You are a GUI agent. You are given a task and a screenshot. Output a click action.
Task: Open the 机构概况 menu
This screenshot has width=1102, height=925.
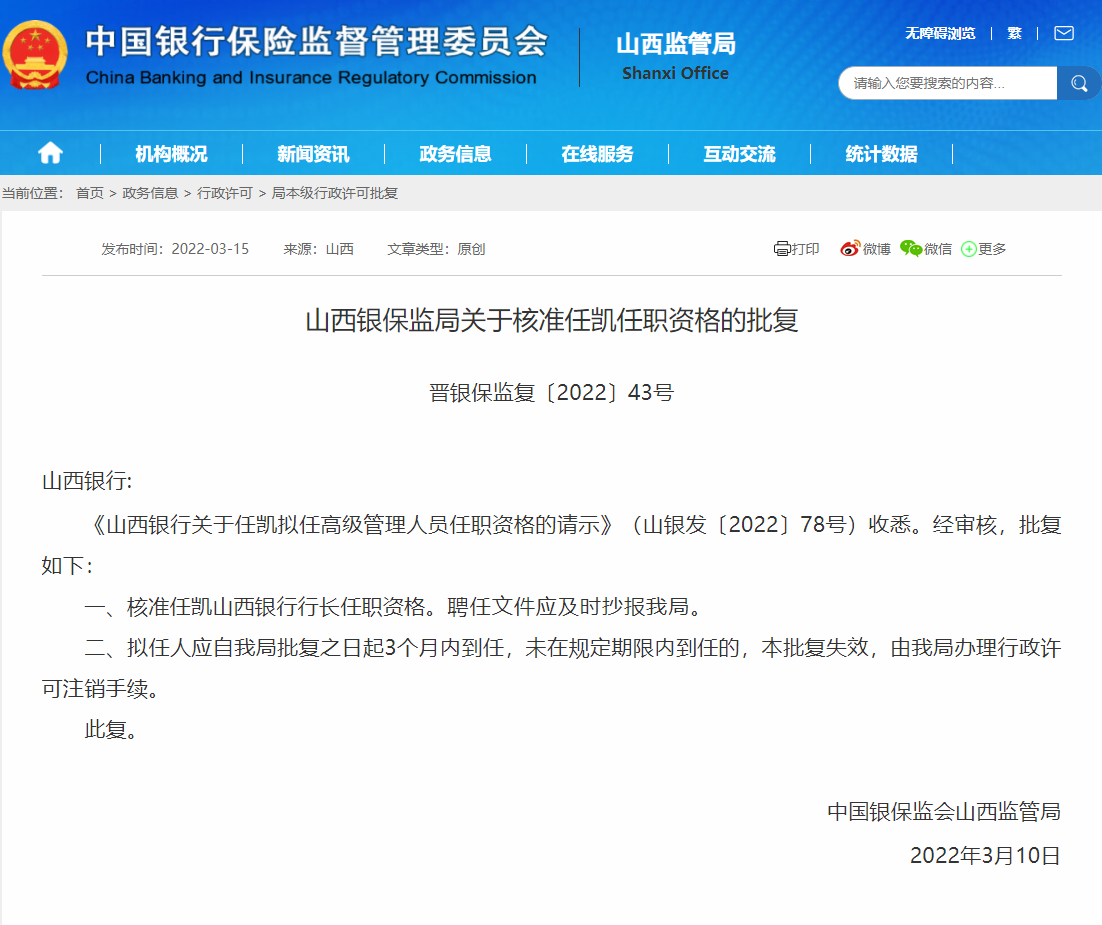click(171, 154)
